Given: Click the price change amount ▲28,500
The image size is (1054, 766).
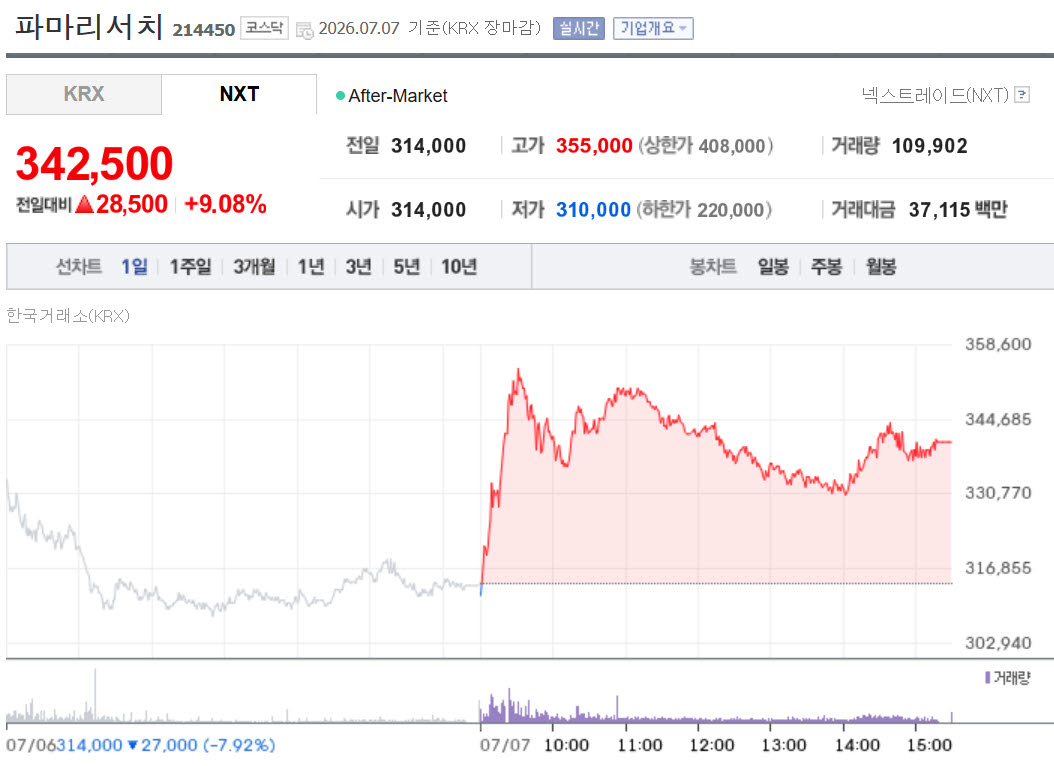Looking at the screenshot, I should coord(122,204).
